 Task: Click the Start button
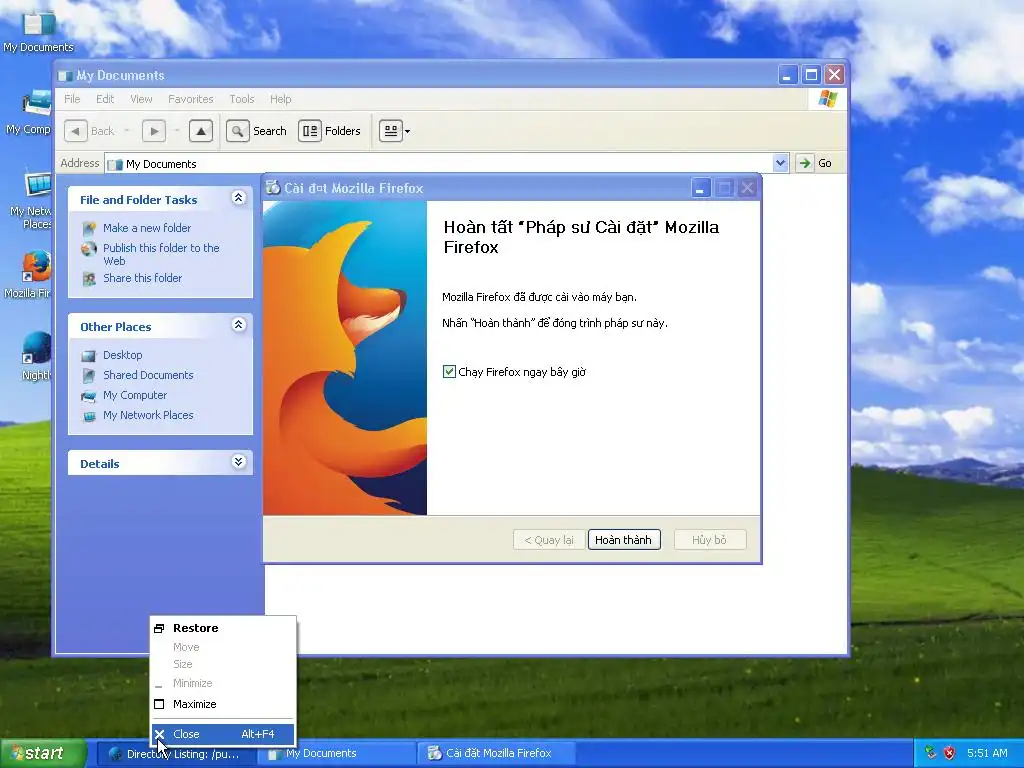tap(43, 753)
